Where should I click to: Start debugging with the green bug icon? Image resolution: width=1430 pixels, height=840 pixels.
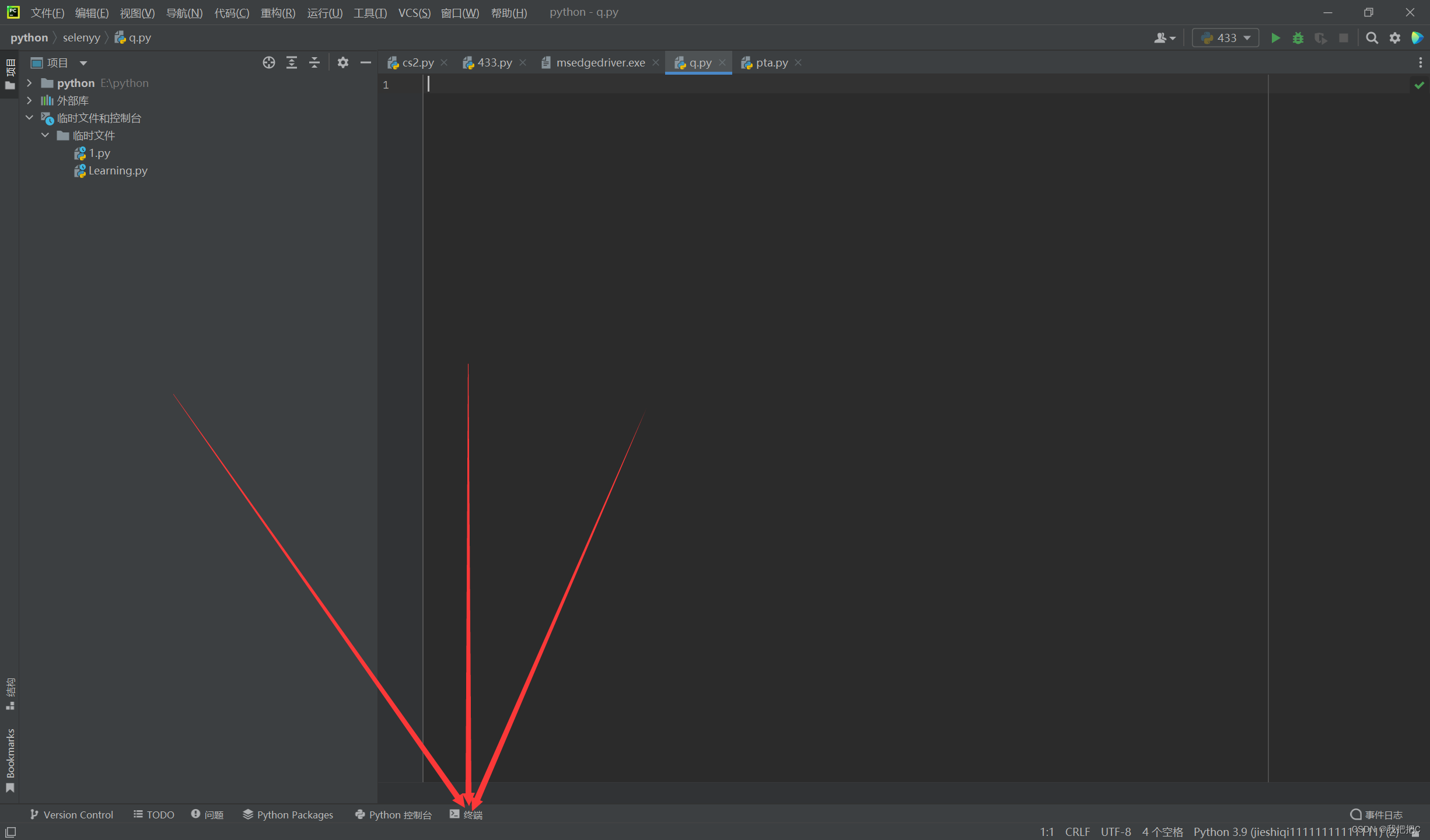(1298, 38)
